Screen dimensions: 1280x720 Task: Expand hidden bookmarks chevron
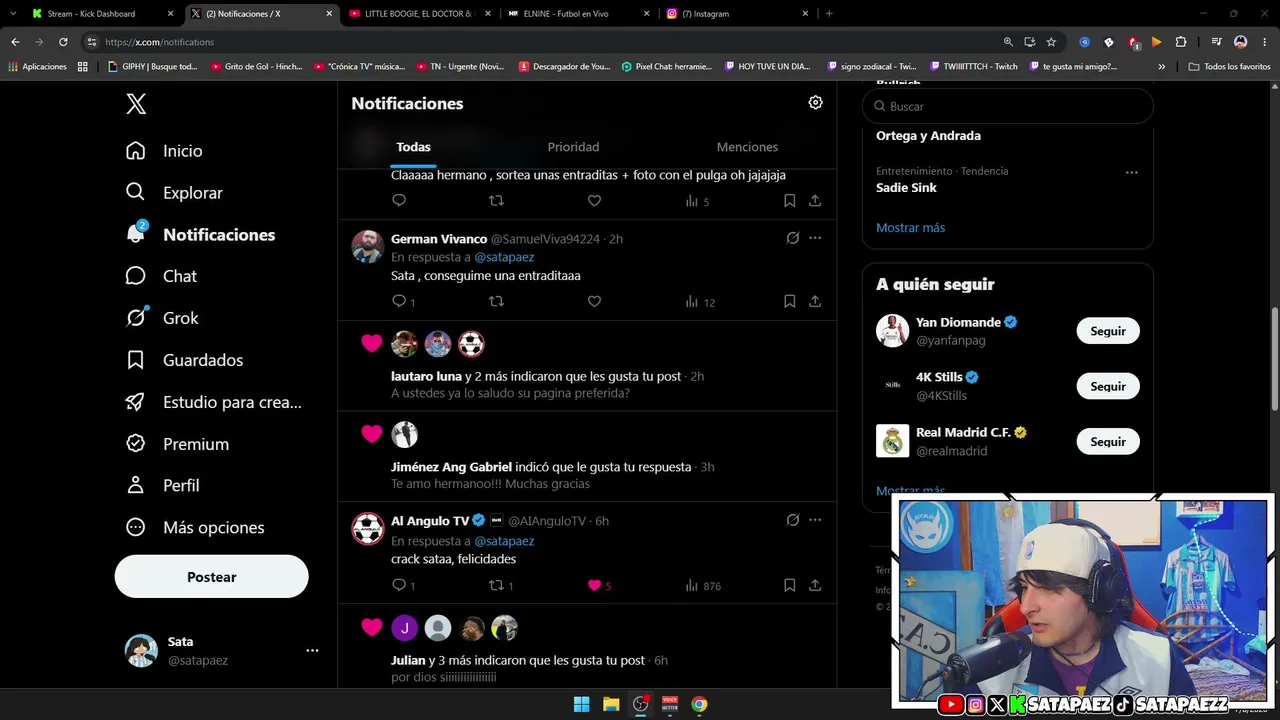pos(1161,67)
